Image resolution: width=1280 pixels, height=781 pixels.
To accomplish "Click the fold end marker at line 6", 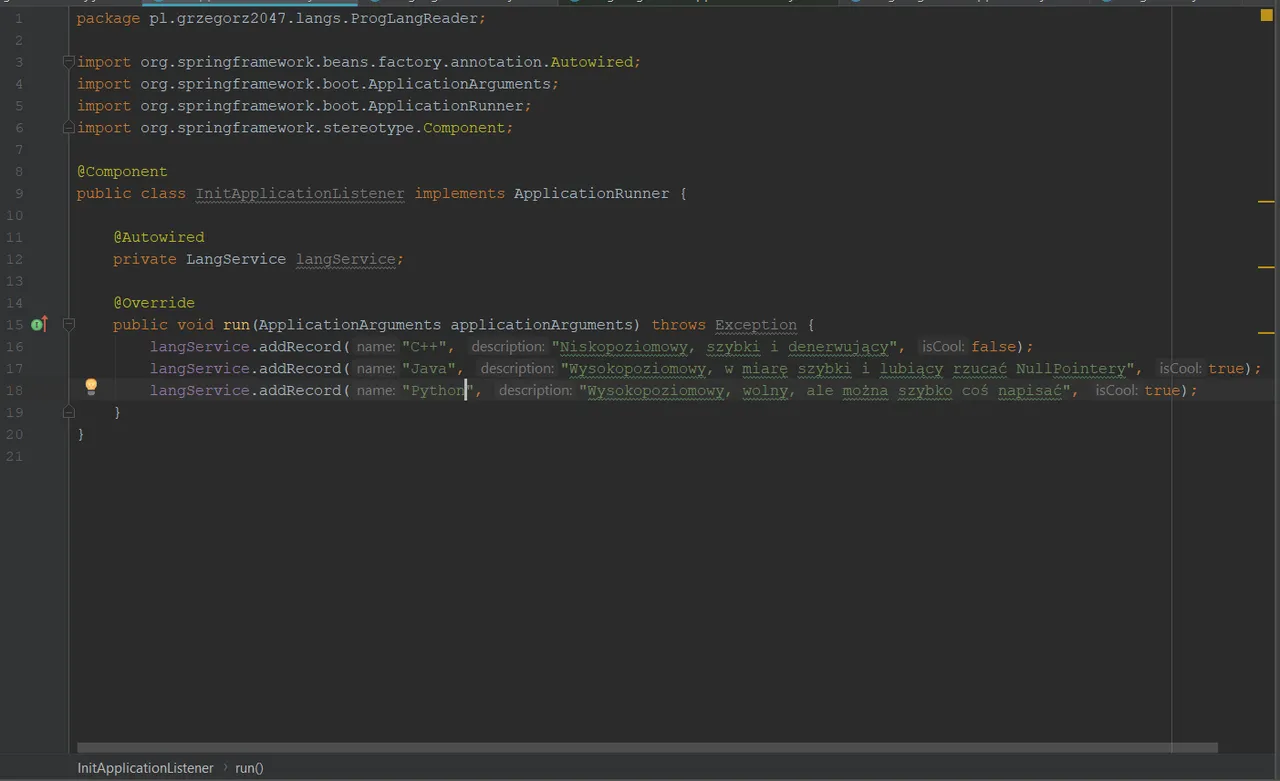I will tap(69, 127).
